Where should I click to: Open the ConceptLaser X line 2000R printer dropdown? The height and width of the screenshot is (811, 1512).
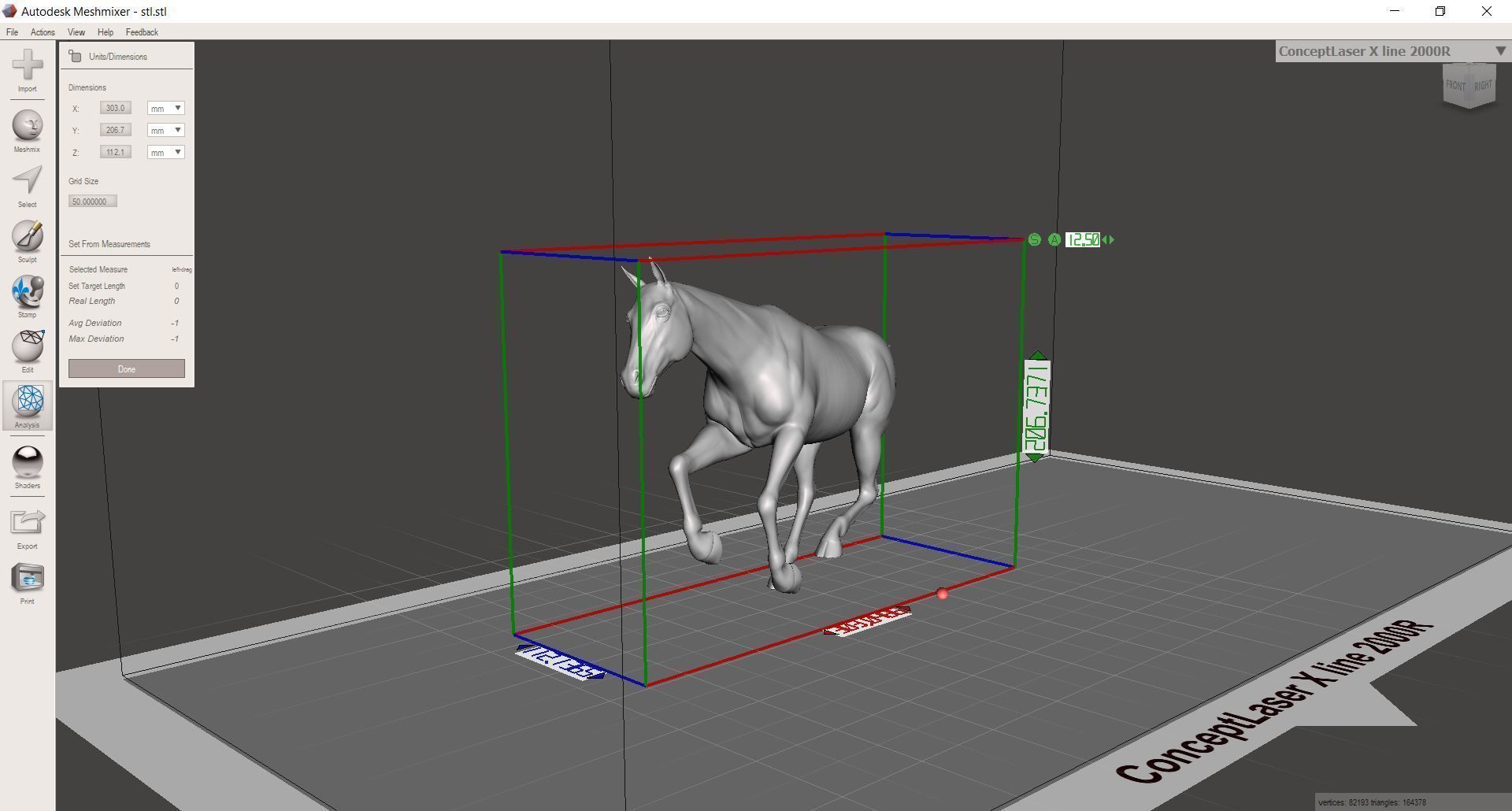click(x=1500, y=50)
